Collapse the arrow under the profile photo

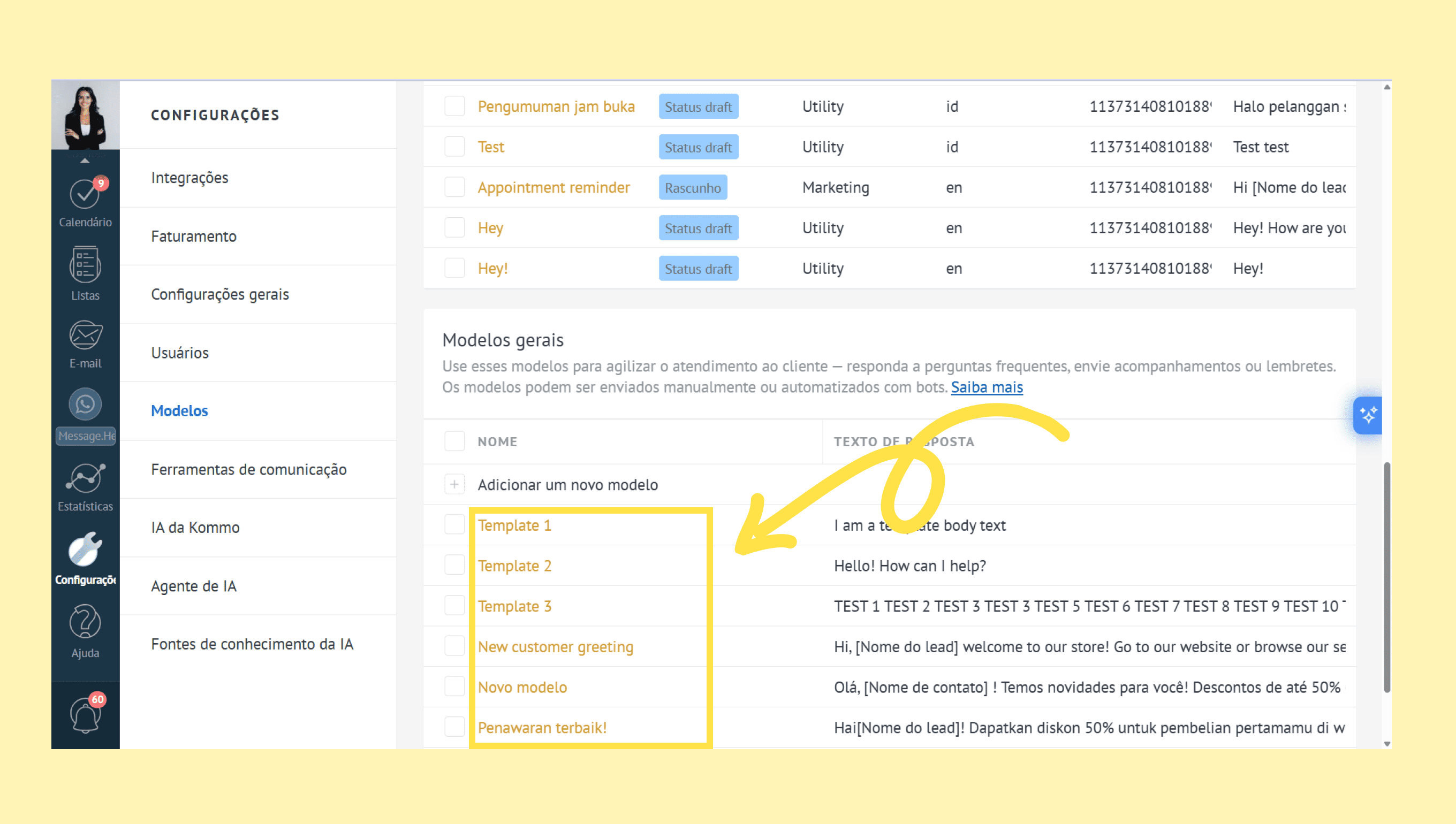pyautogui.click(x=85, y=161)
